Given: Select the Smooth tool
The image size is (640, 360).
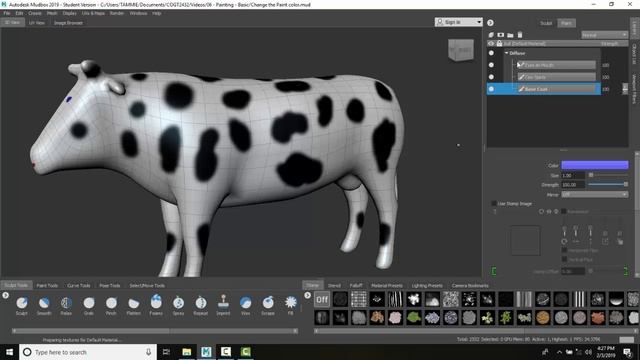Looking at the screenshot, I should tap(44, 305).
